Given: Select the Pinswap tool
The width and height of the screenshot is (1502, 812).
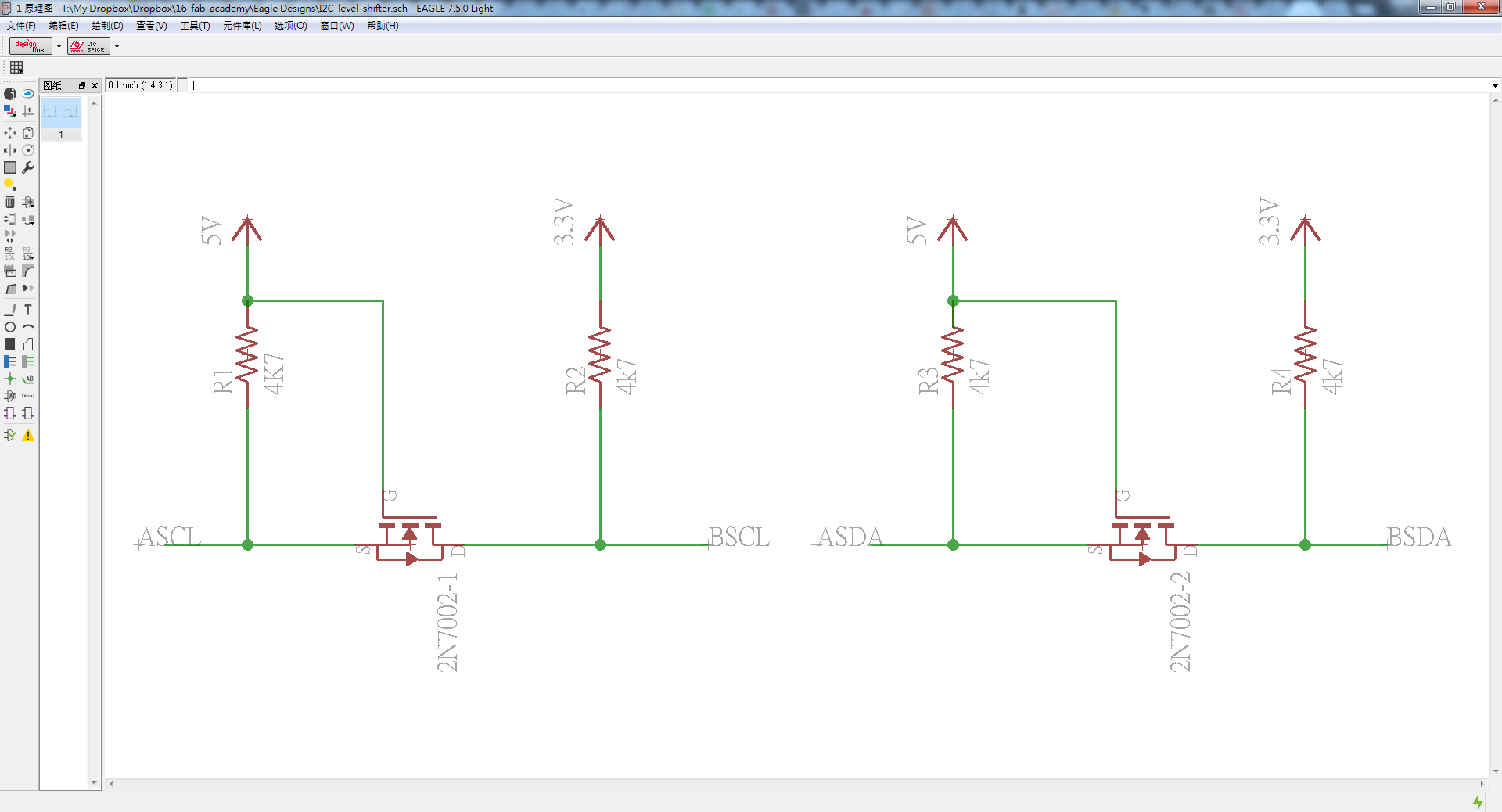Looking at the screenshot, I should [x=10, y=219].
